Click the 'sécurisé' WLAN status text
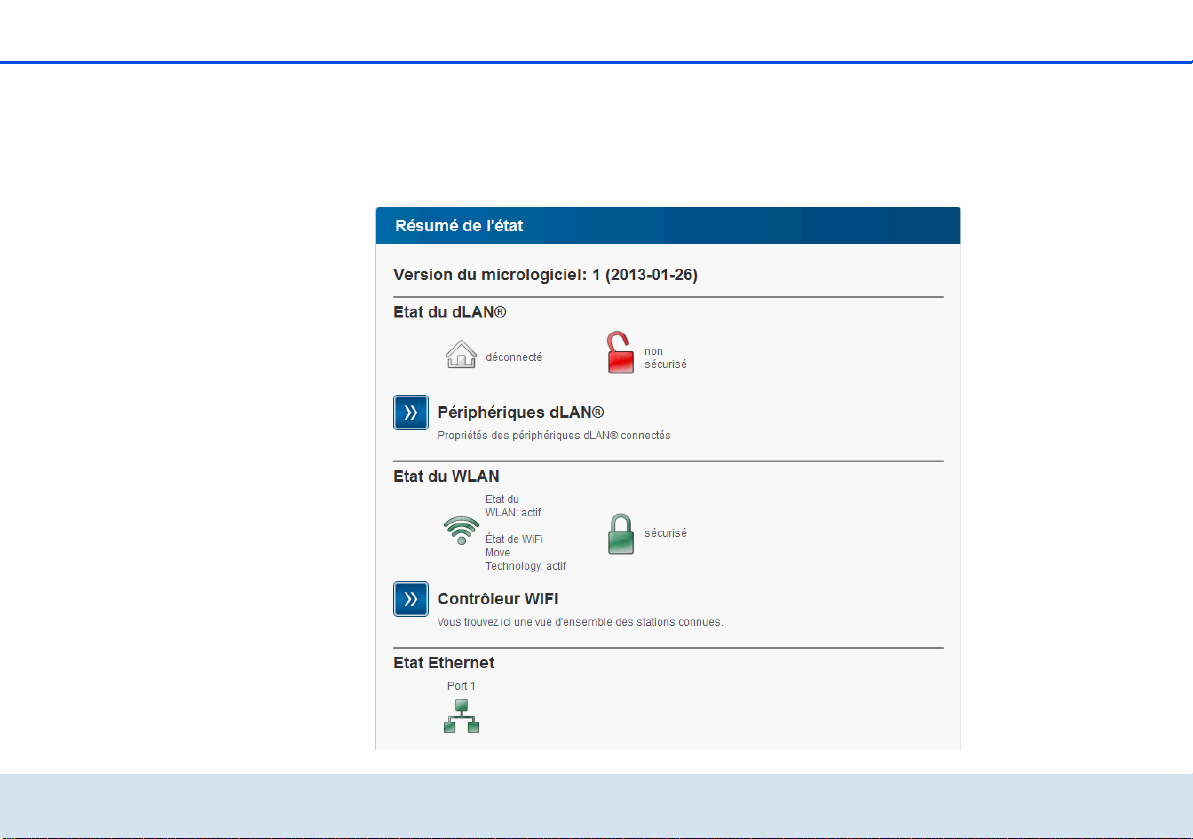This screenshot has width=1193, height=839. [665, 533]
